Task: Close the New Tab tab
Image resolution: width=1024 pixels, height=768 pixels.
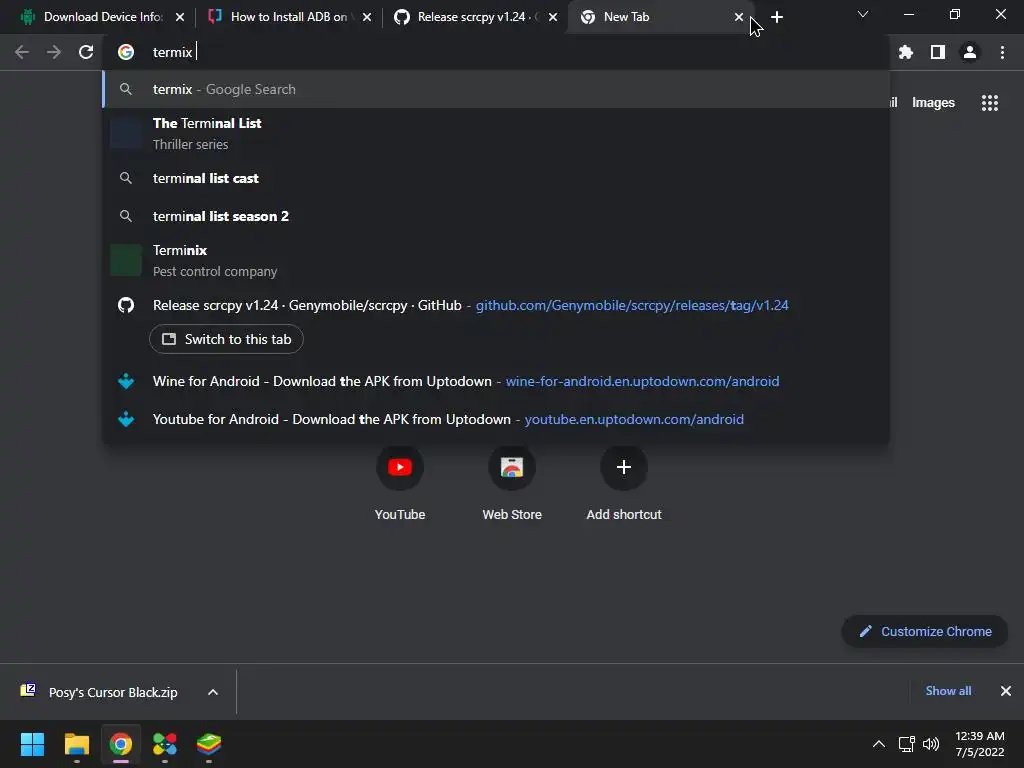Action: (x=739, y=17)
